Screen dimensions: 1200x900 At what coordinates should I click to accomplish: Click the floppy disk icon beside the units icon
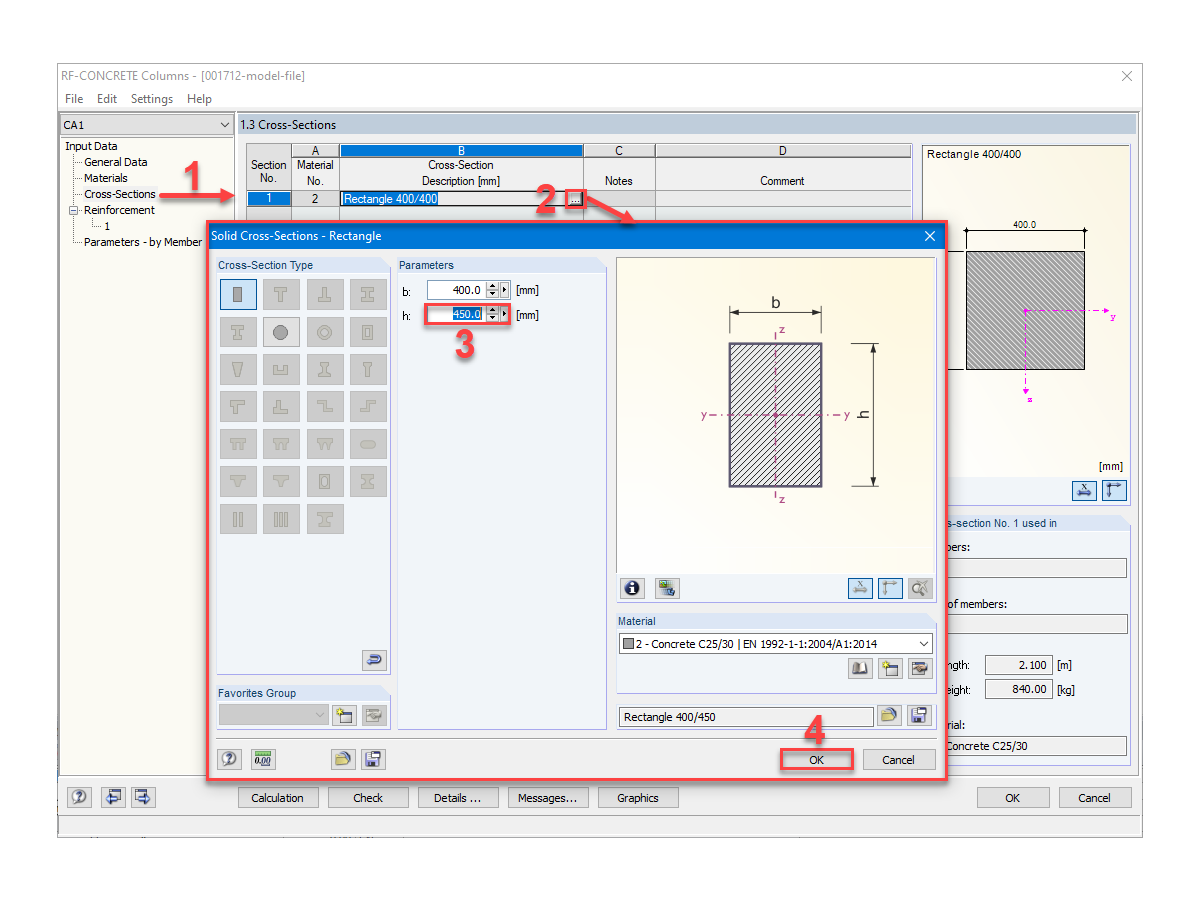pyautogui.click(x=373, y=759)
